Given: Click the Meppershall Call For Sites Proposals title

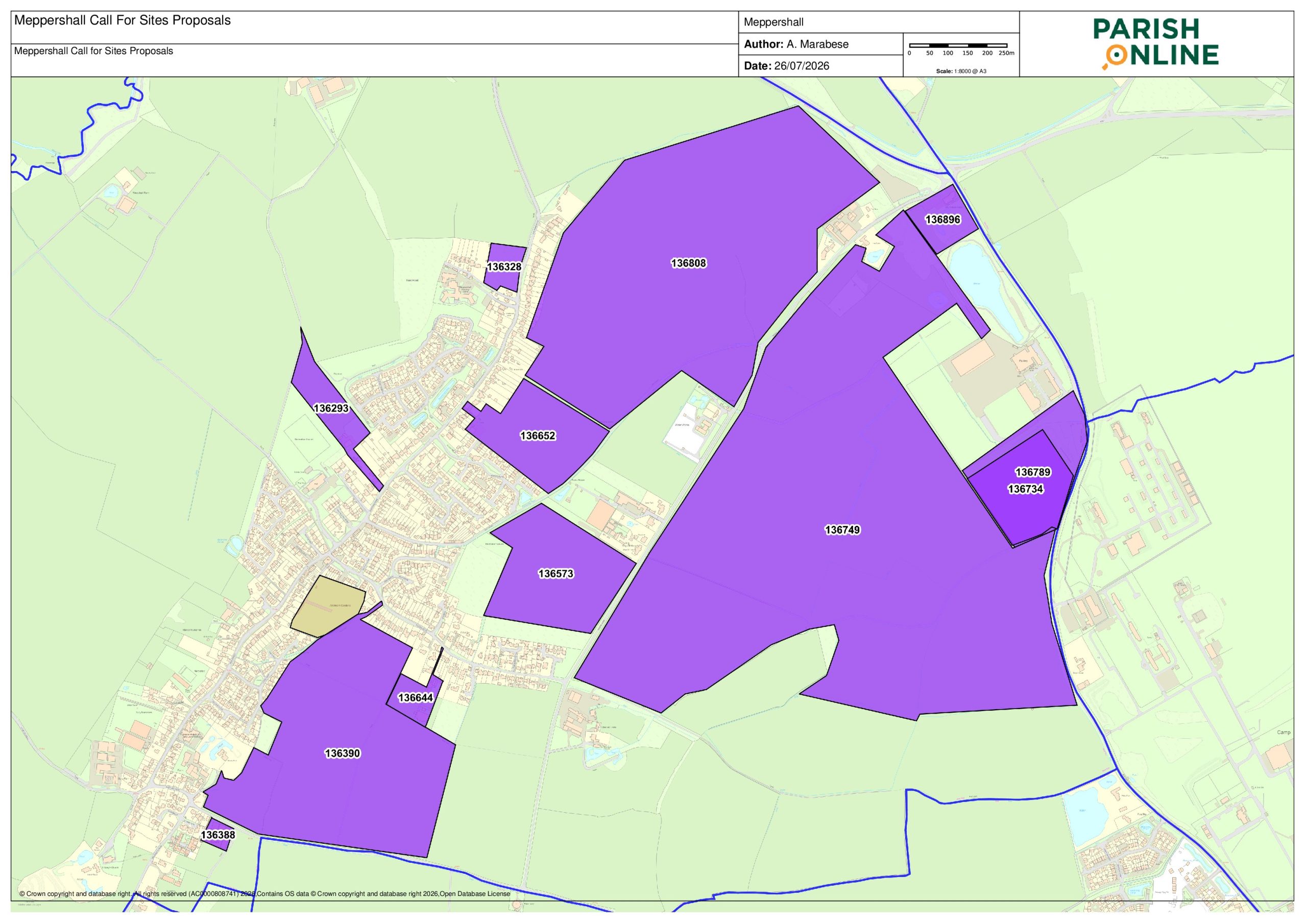Looking at the screenshot, I should (123, 20).
